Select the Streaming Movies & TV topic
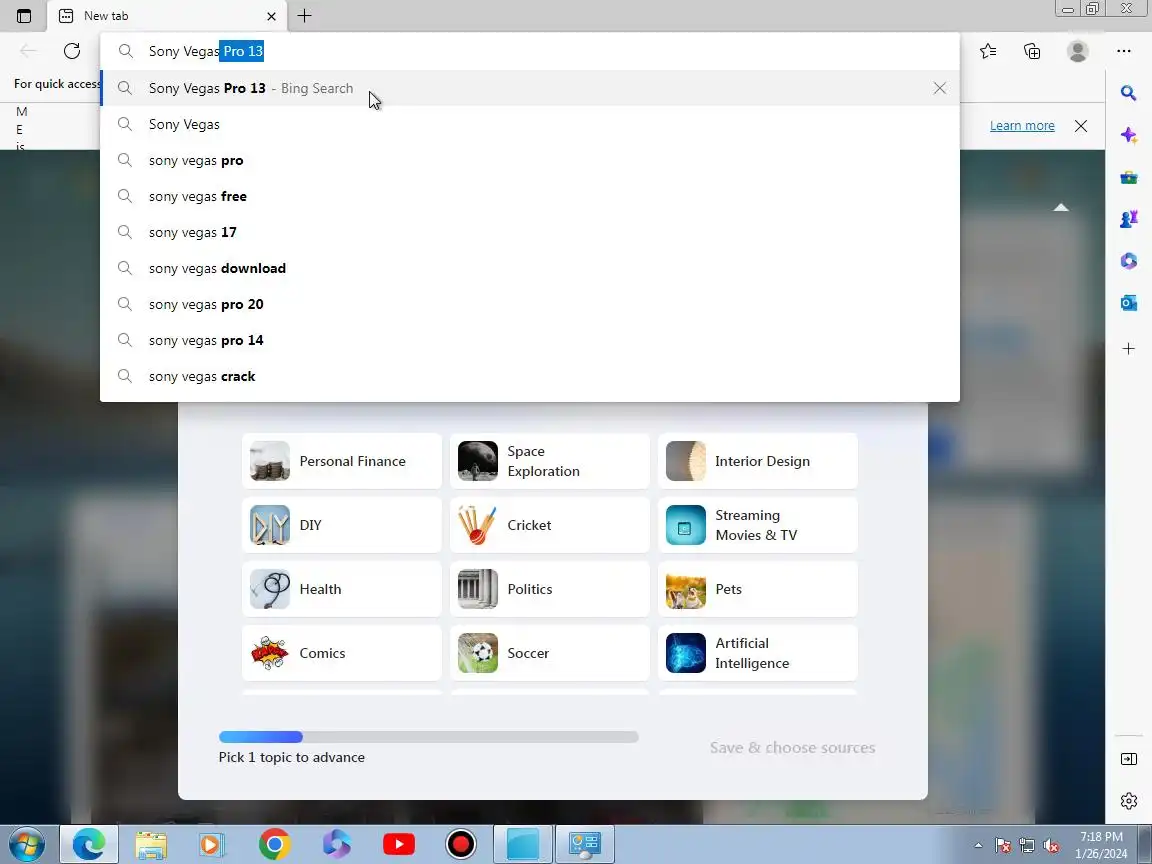The width and height of the screenshot is (1152, 864). pyautogui.click(x=757, y=525)
